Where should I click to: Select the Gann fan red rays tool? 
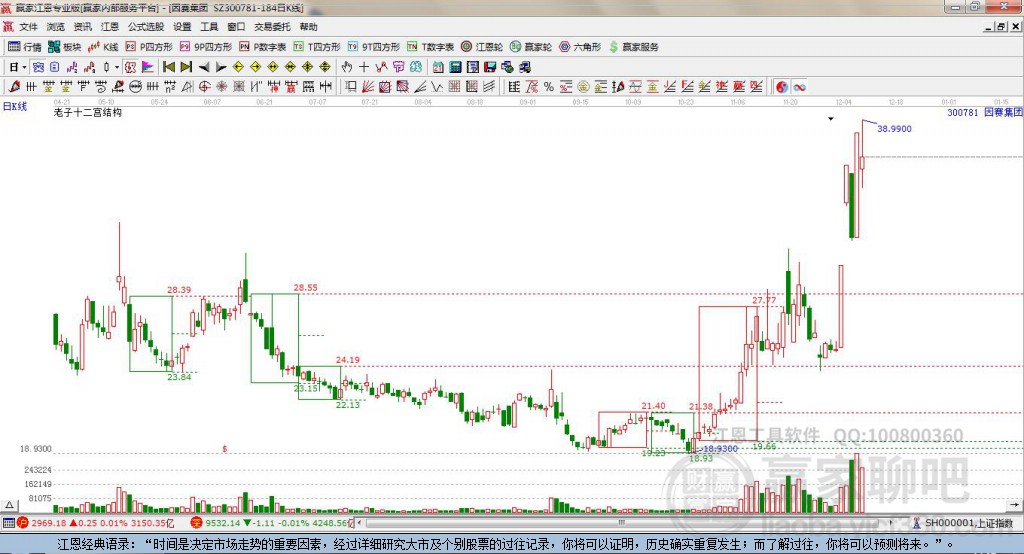click(x=368, y=86)
